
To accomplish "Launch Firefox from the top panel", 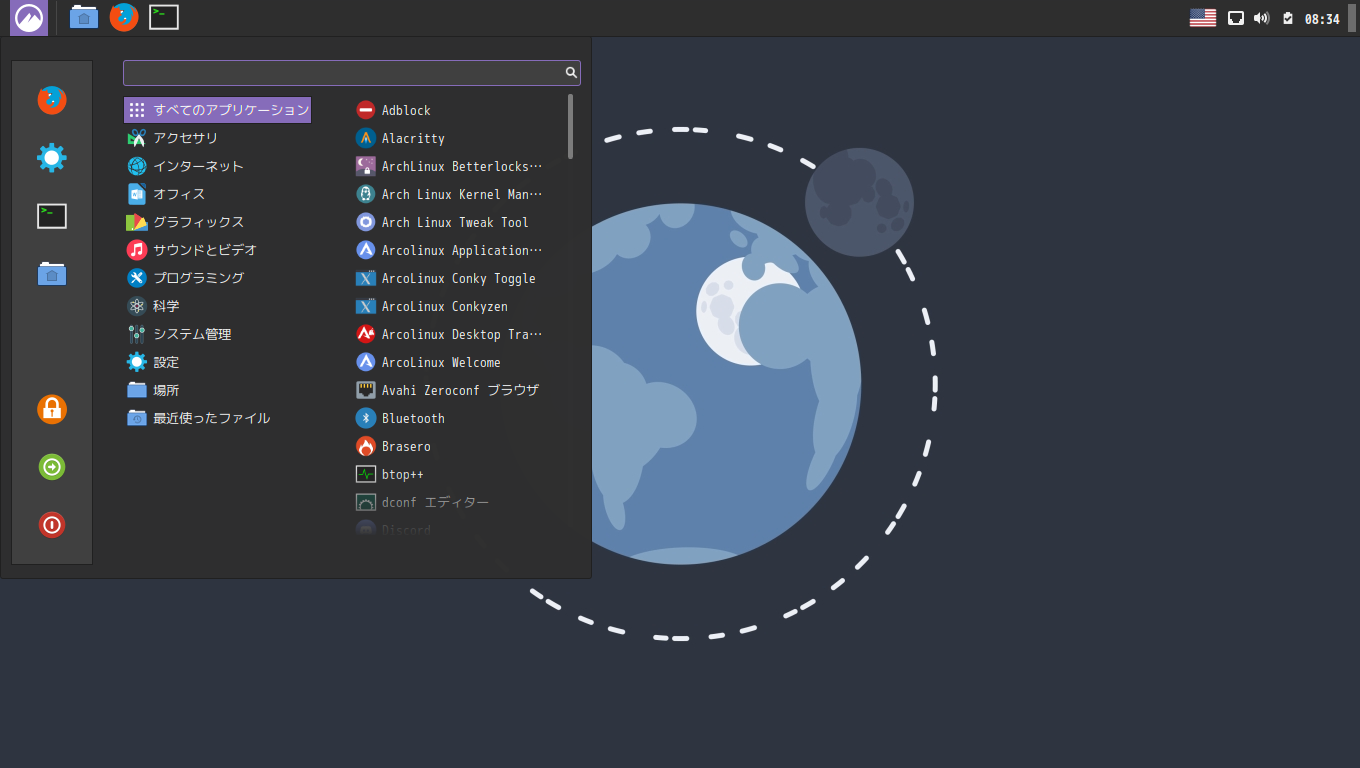I will click(x=124, y=17).
